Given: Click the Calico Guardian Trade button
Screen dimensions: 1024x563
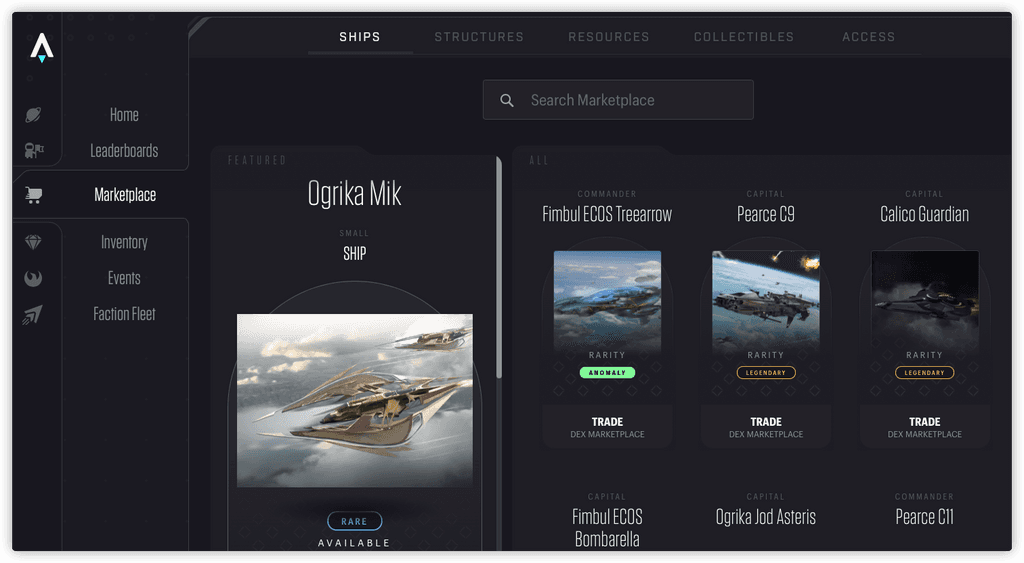Looking at the screenshot, I should click(x=925, y=427).
